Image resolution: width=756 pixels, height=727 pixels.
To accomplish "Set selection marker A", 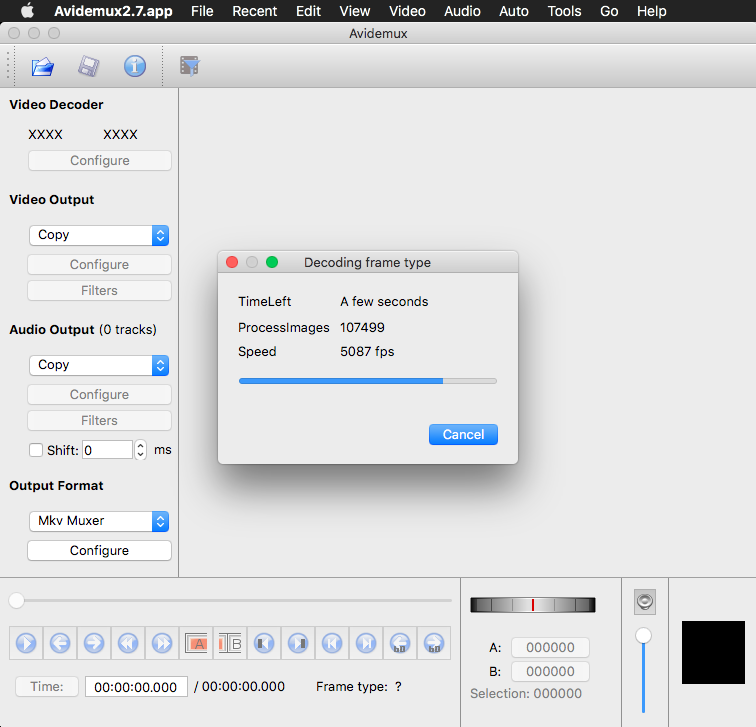I will [x=196, y=643].
